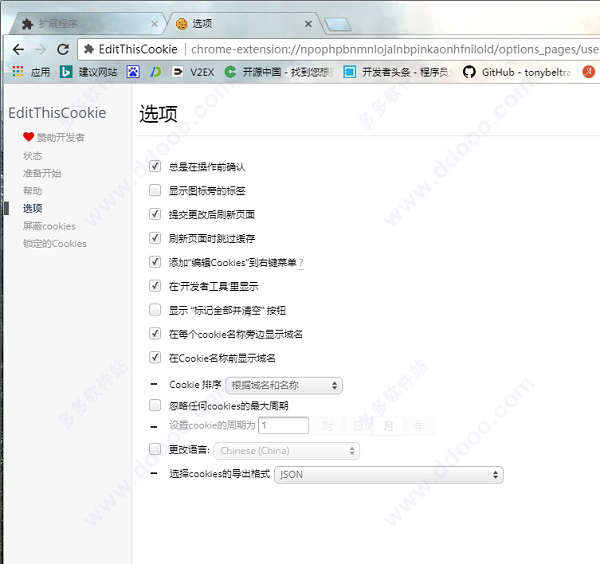Open 状态 in sidebar
600x564 pixels.
tap(33, 156)
